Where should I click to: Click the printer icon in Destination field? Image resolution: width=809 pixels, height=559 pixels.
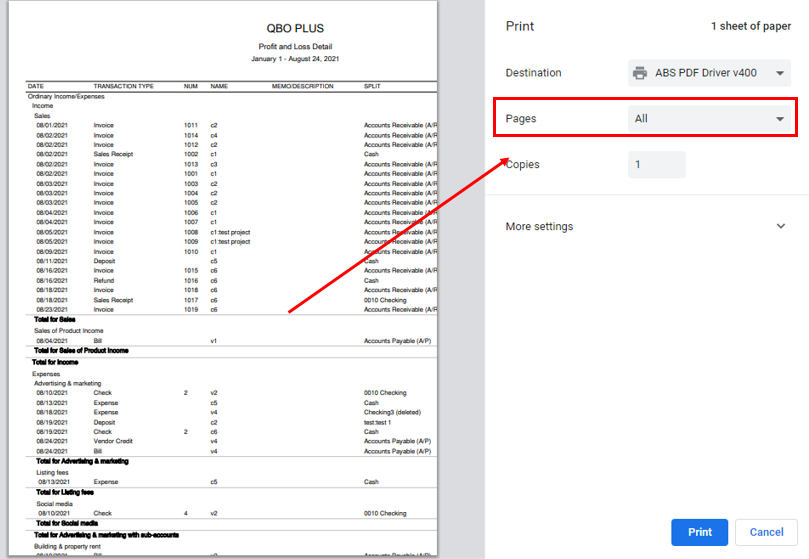pos(640,73)
